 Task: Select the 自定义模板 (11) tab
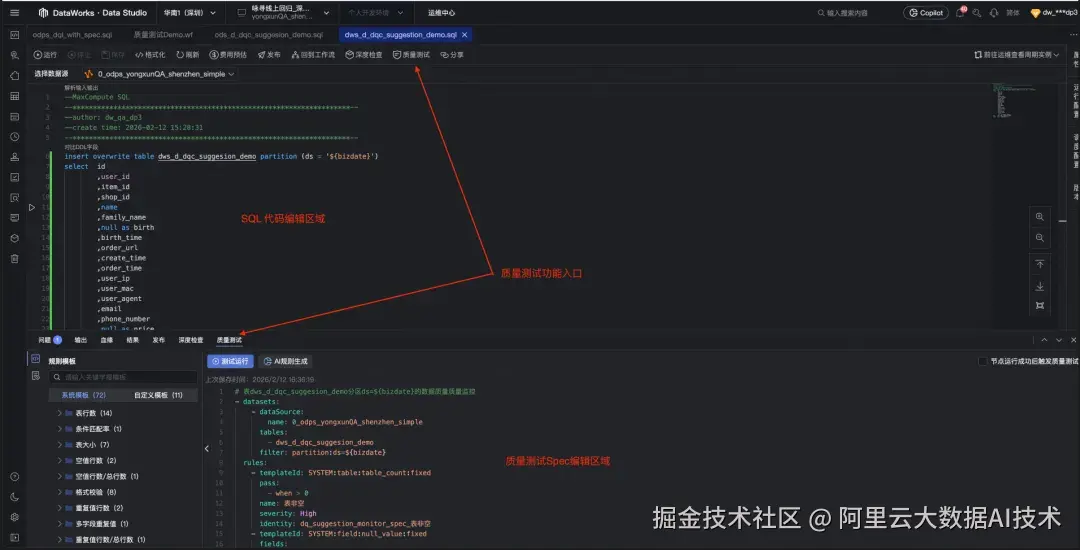point(158,395)
